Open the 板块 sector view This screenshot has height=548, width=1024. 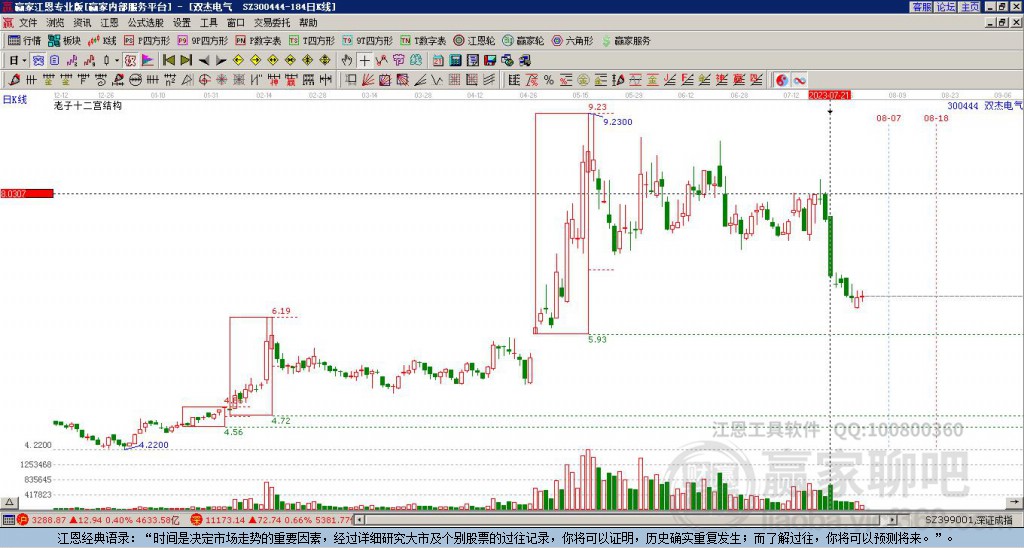click(x=65, y=40)
